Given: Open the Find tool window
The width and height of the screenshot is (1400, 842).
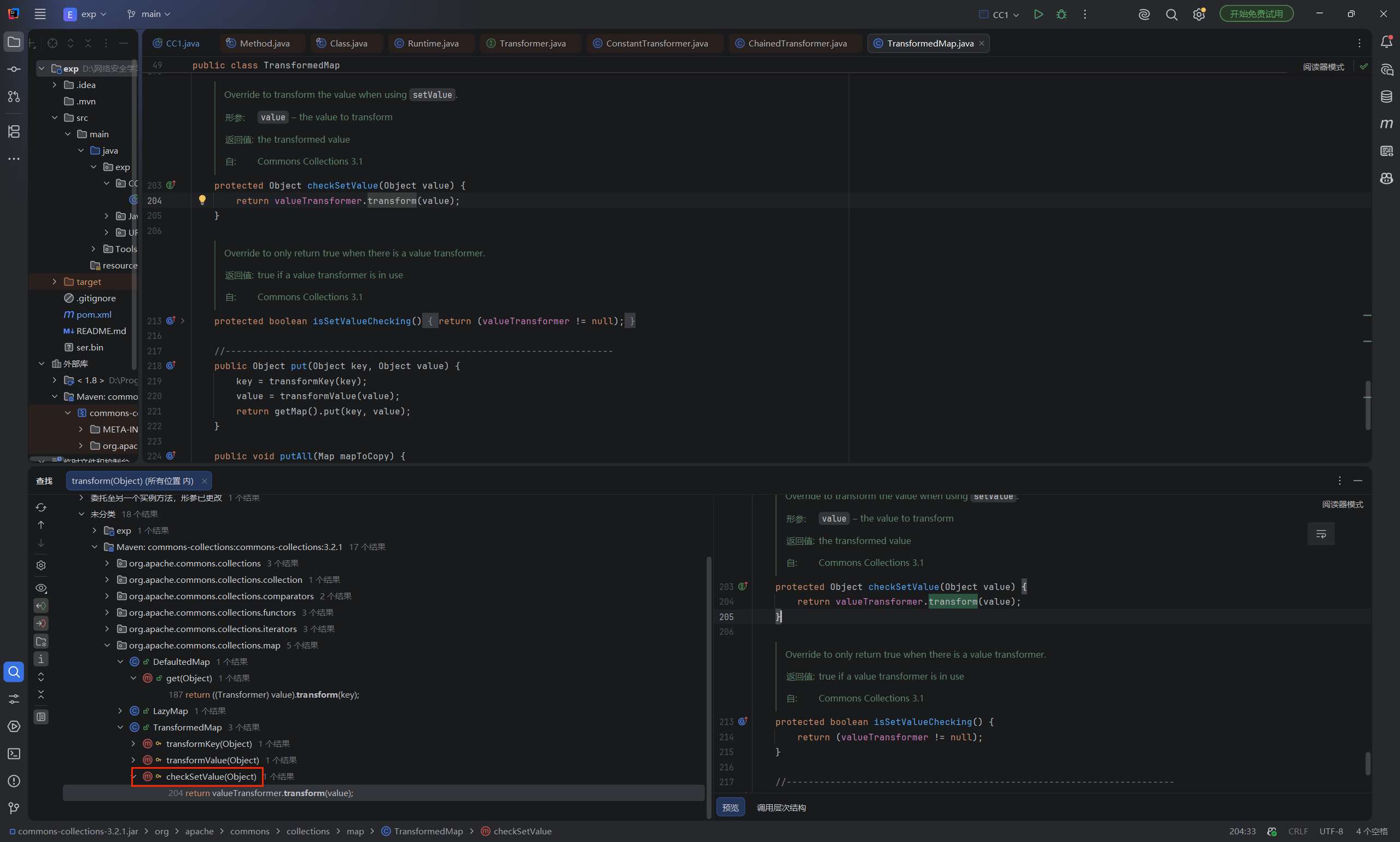Looking at the screenshot, I should click(x=14, y=672).
